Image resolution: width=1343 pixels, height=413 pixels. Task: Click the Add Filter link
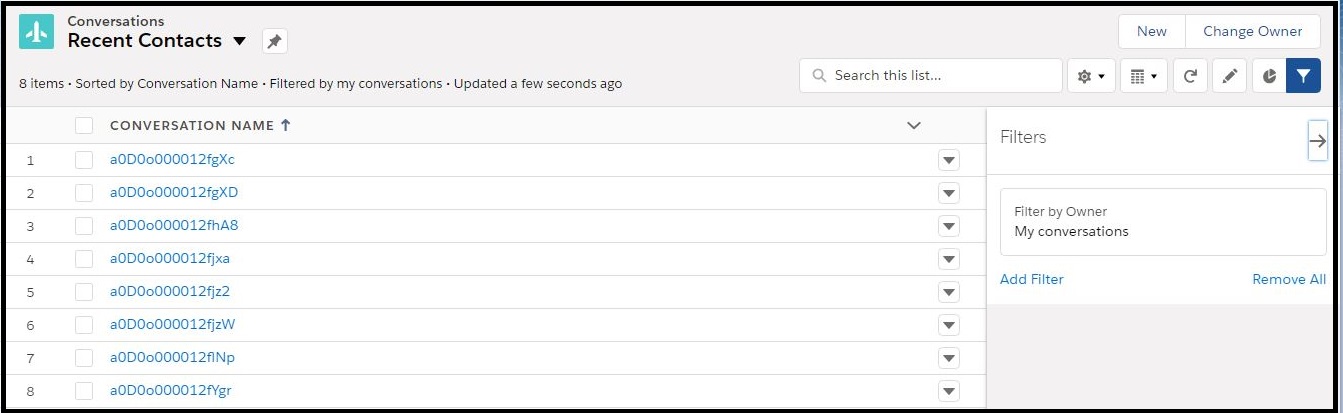tap(1031, 279)
